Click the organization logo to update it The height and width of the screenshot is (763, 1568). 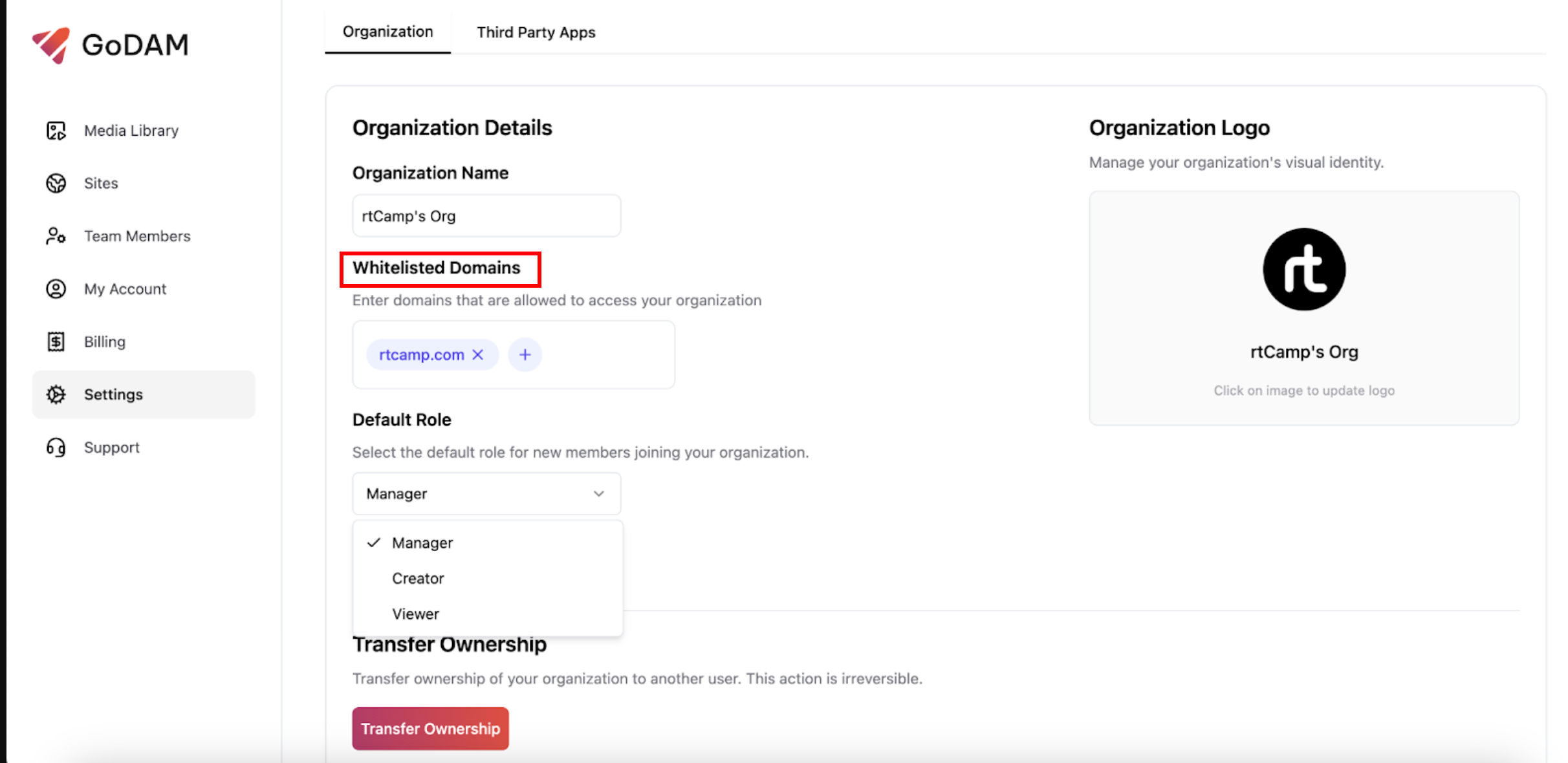tap(1303, 270)
